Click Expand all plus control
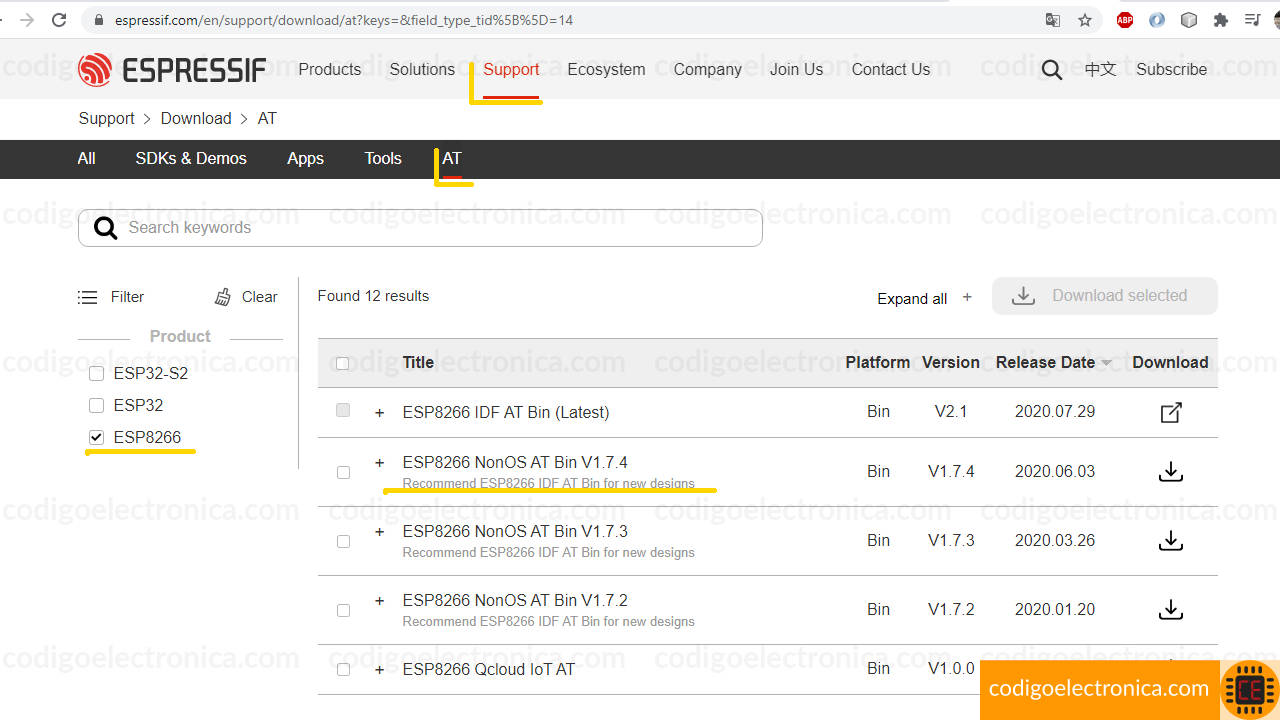1280x720 pixels. pos(967,297)
